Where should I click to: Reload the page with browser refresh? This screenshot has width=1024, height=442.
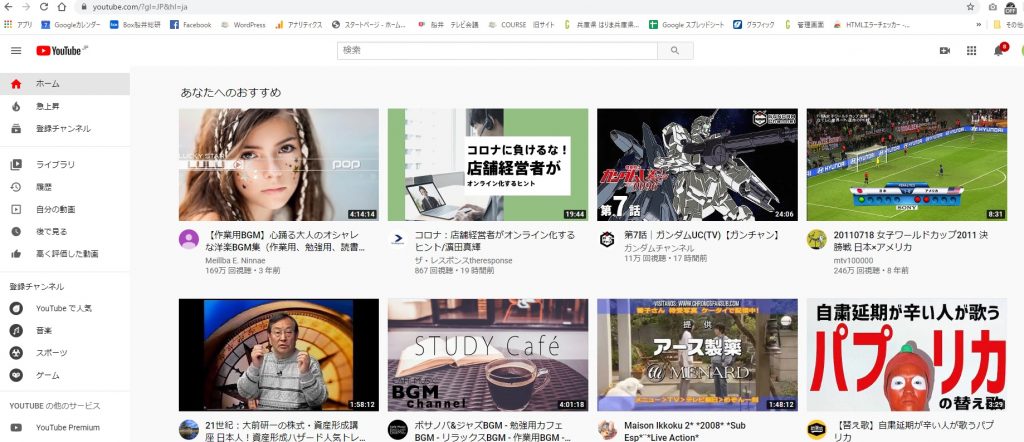(x=44, y=7)
